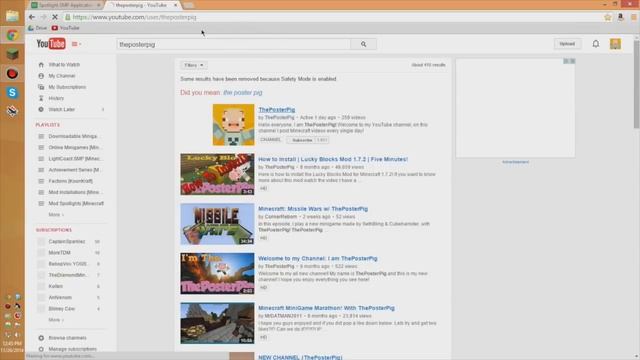The height and width of the screenshot is (360, 640).
Task: Open the Downloadable Minigames playlist
Action: (x=72, y=136)
